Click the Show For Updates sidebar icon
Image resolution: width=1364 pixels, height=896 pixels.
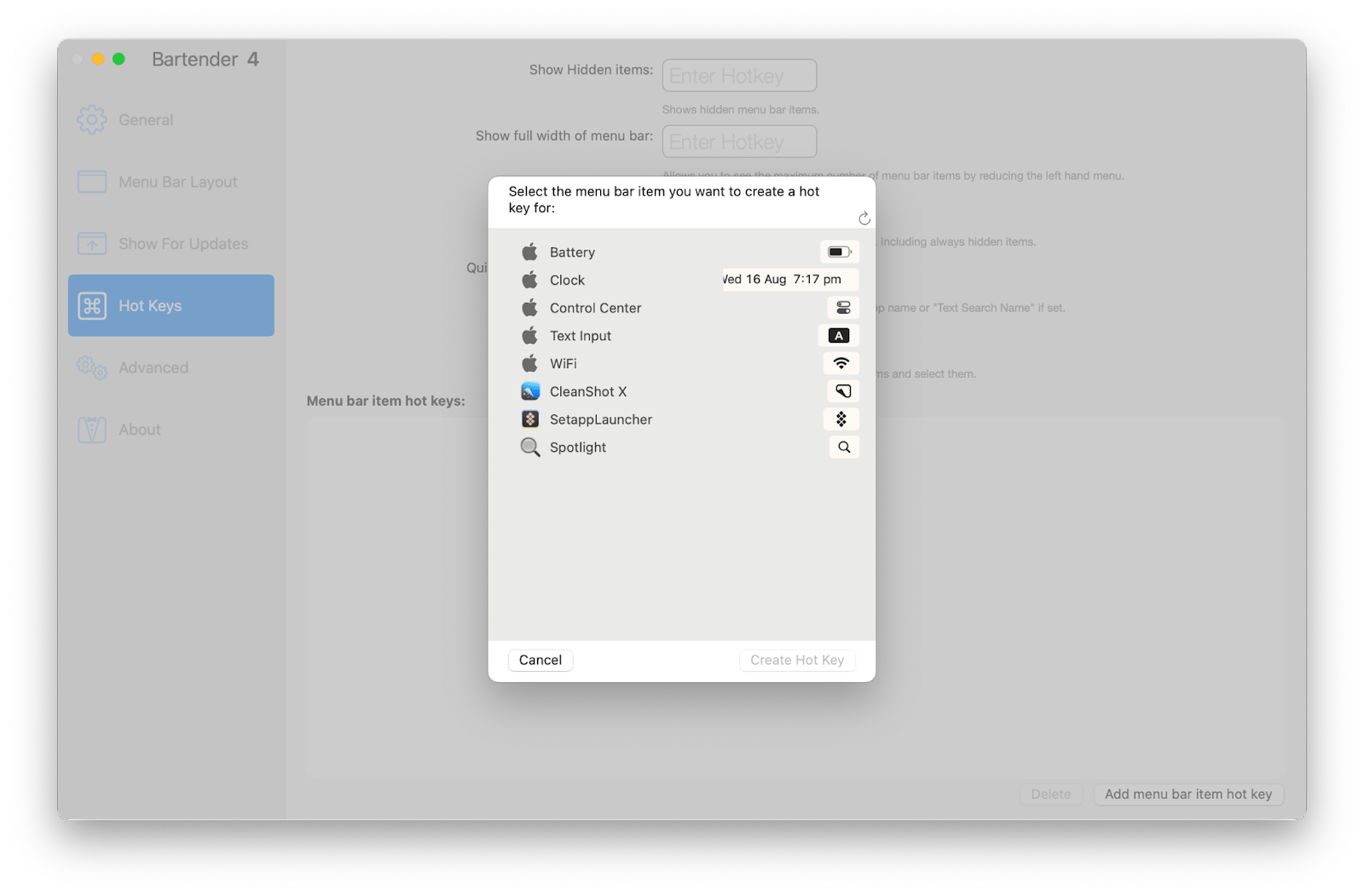point(92,244)
